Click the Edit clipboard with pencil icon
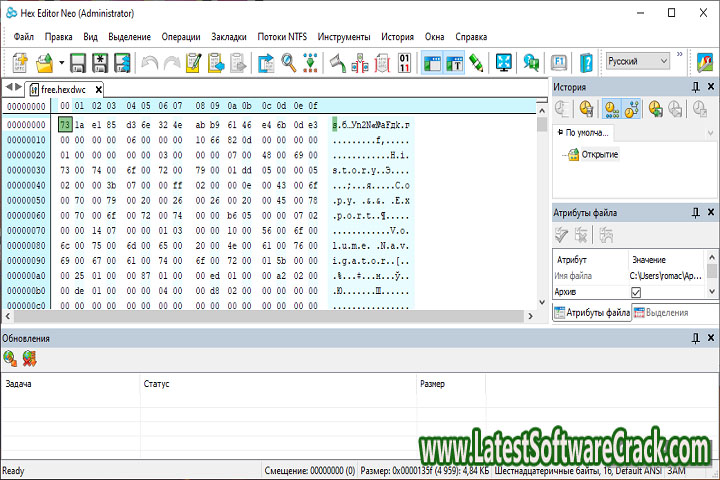Viewport: 720px width, 480px height. click(193, 63)
